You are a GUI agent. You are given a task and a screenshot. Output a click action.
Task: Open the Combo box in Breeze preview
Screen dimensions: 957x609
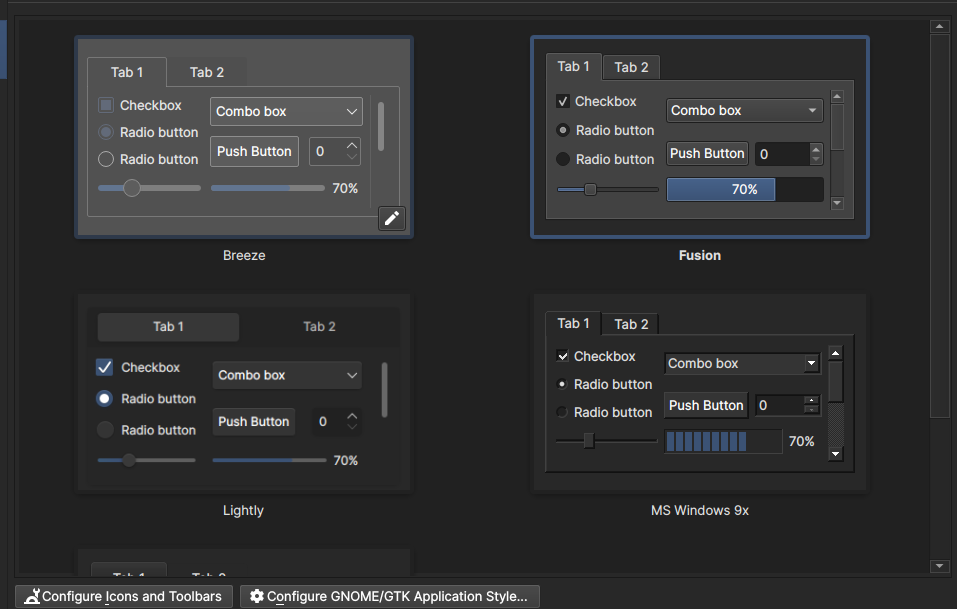point(286,112)
